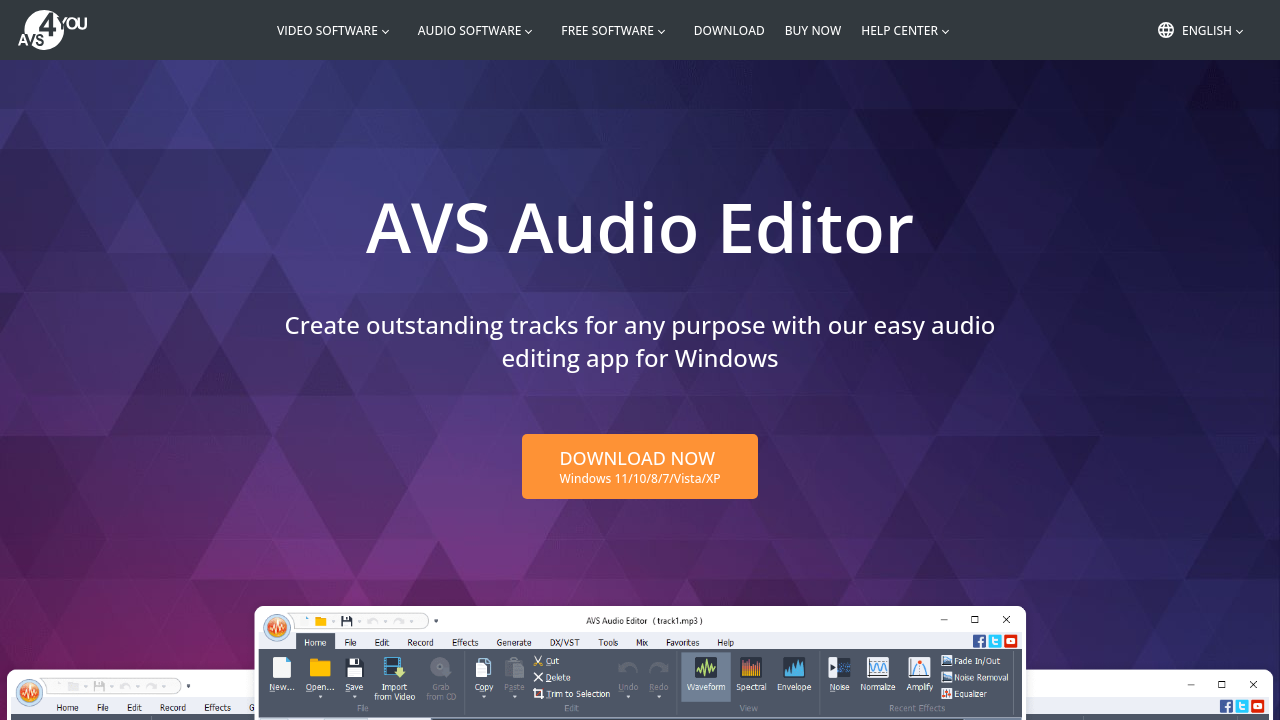Switch to Spectral view
This screenshot has width=1280, height=720.
(751, 674)
